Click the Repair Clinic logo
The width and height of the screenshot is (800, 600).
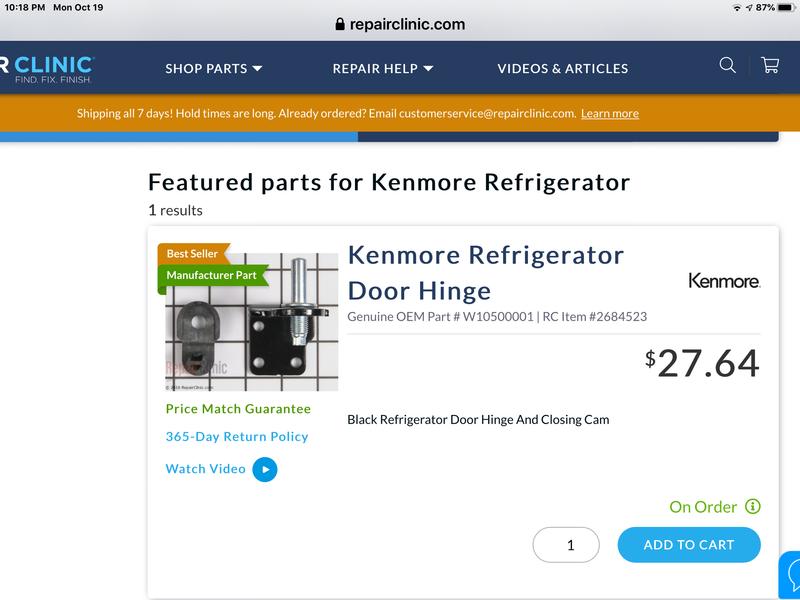(x=47, y=68)
